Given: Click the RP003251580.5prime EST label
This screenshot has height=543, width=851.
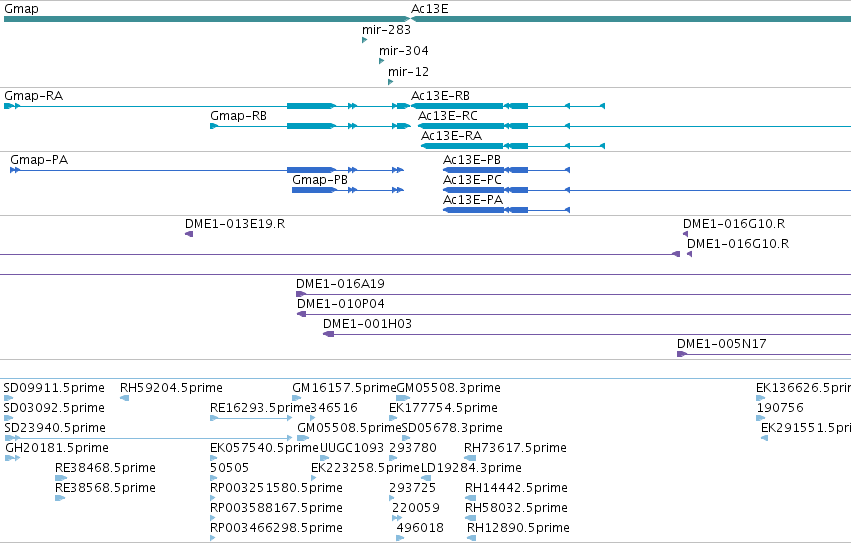Looking at the screenshot, I should (276, 488).
